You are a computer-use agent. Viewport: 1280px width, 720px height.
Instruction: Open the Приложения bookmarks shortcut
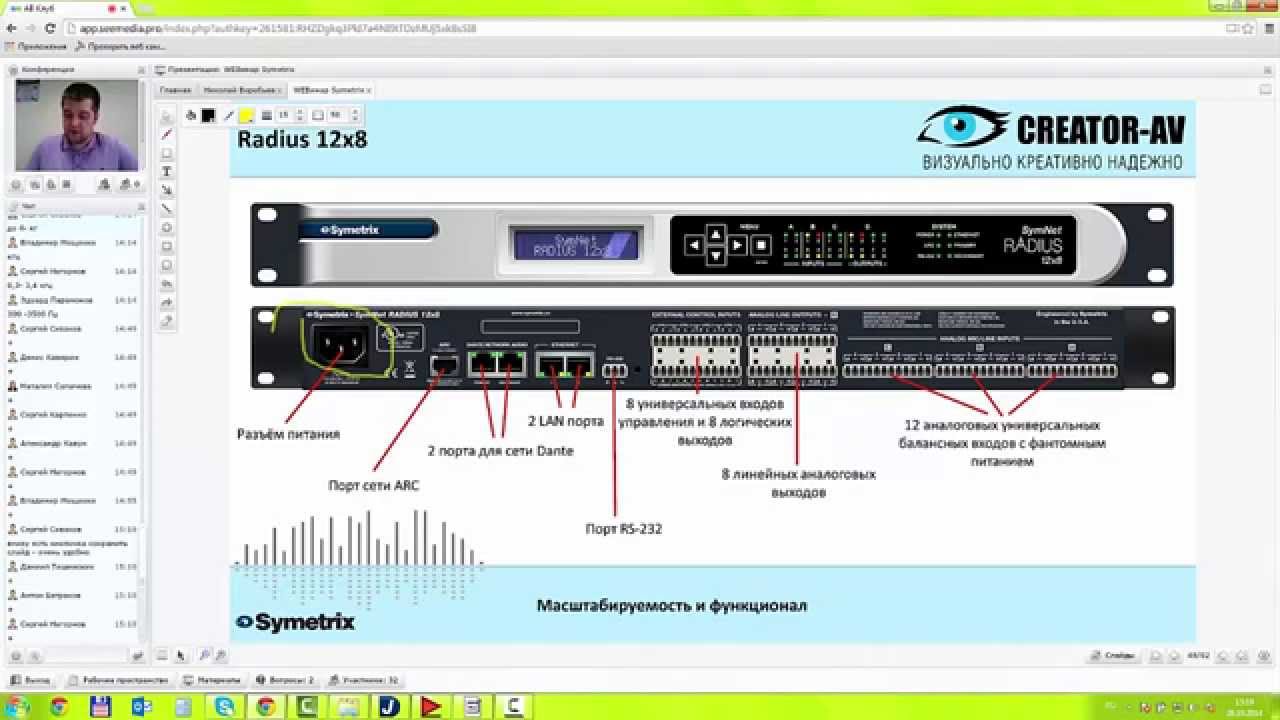[36, 46]
